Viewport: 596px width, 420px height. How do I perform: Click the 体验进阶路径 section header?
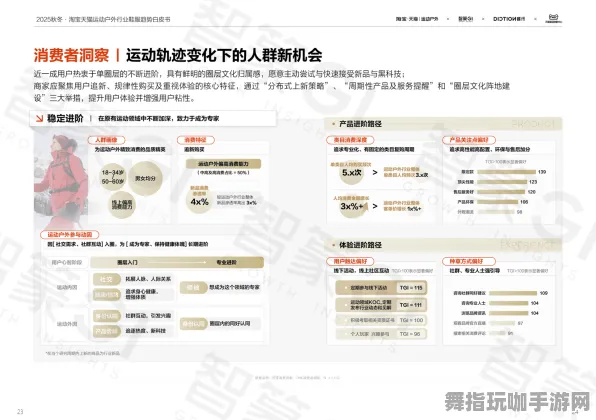coord(360,245)
